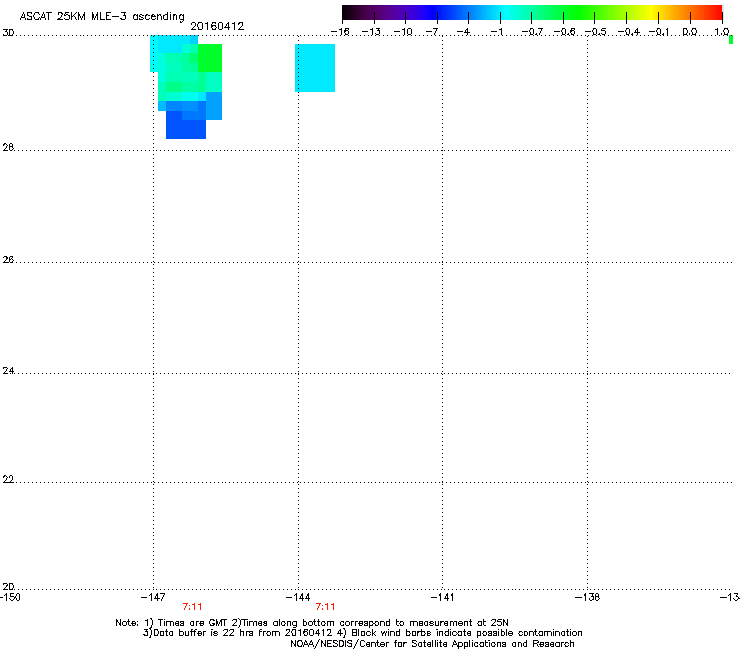Click the latitude label 26
Viewport: 740px width, 650px height.
[8, 260]
